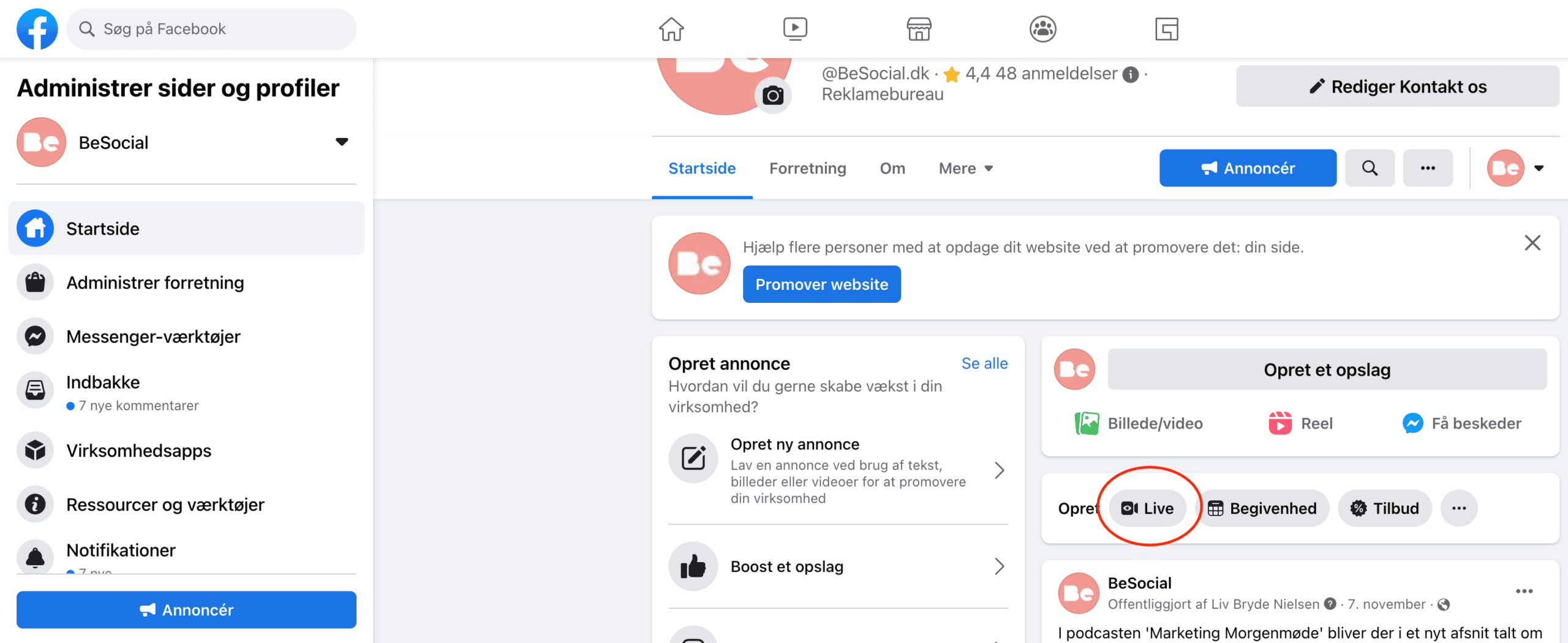Open Messenger-værktøjer in sidebar
1568x643 pixels.
tap(186, 337)
